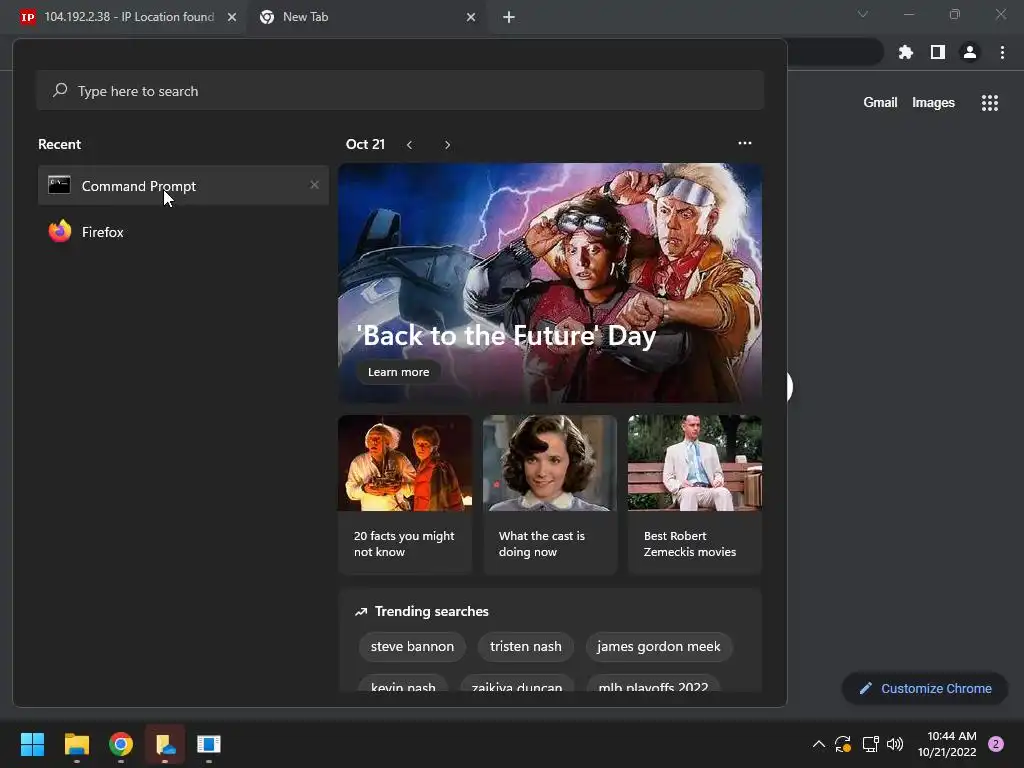Remove Command Prompt from Recent list
Viewport: 1024px width, 768px height.
[314, 185]
